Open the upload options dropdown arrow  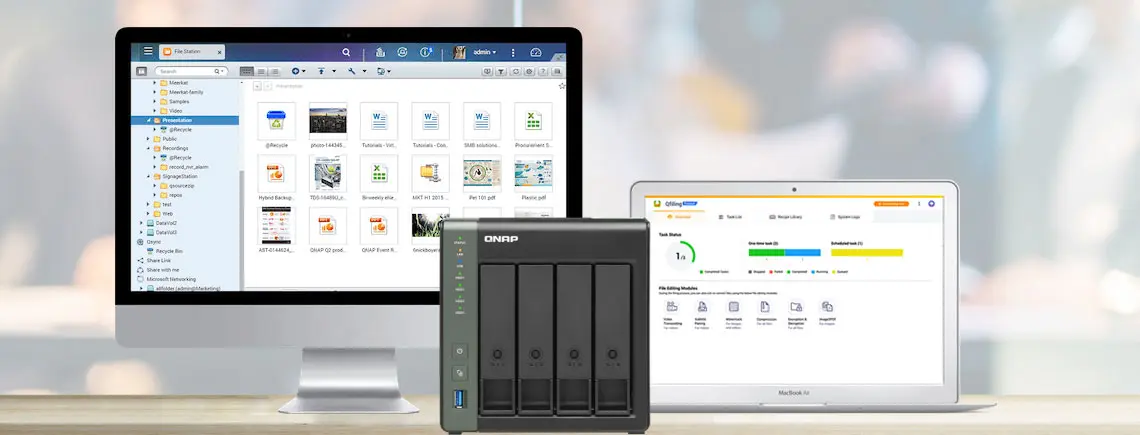click(x=334, y=71)
